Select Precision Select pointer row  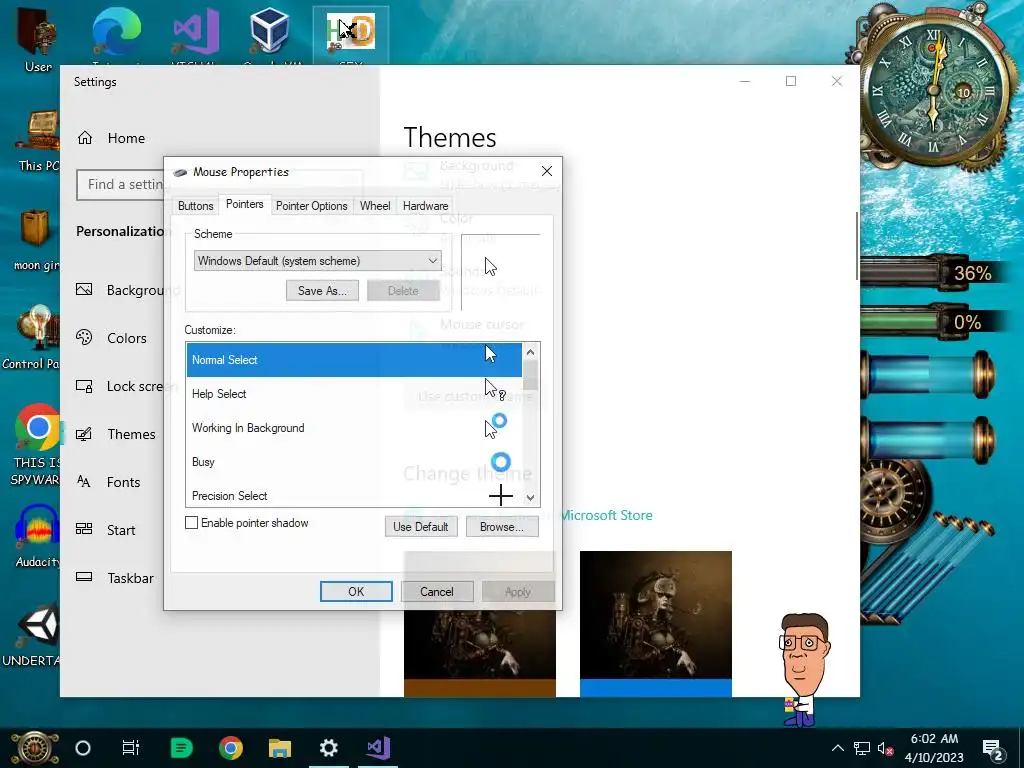pos(354,495)
